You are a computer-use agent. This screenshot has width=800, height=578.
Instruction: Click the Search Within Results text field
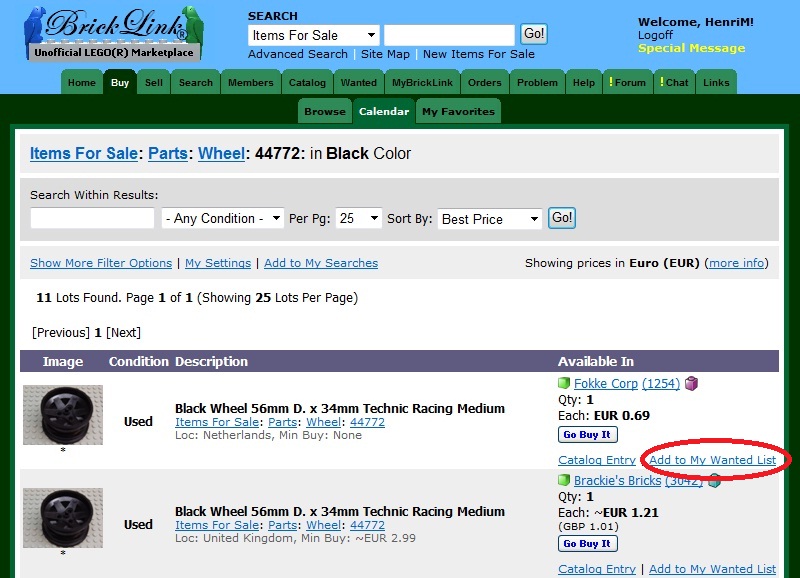pos(92,218)
